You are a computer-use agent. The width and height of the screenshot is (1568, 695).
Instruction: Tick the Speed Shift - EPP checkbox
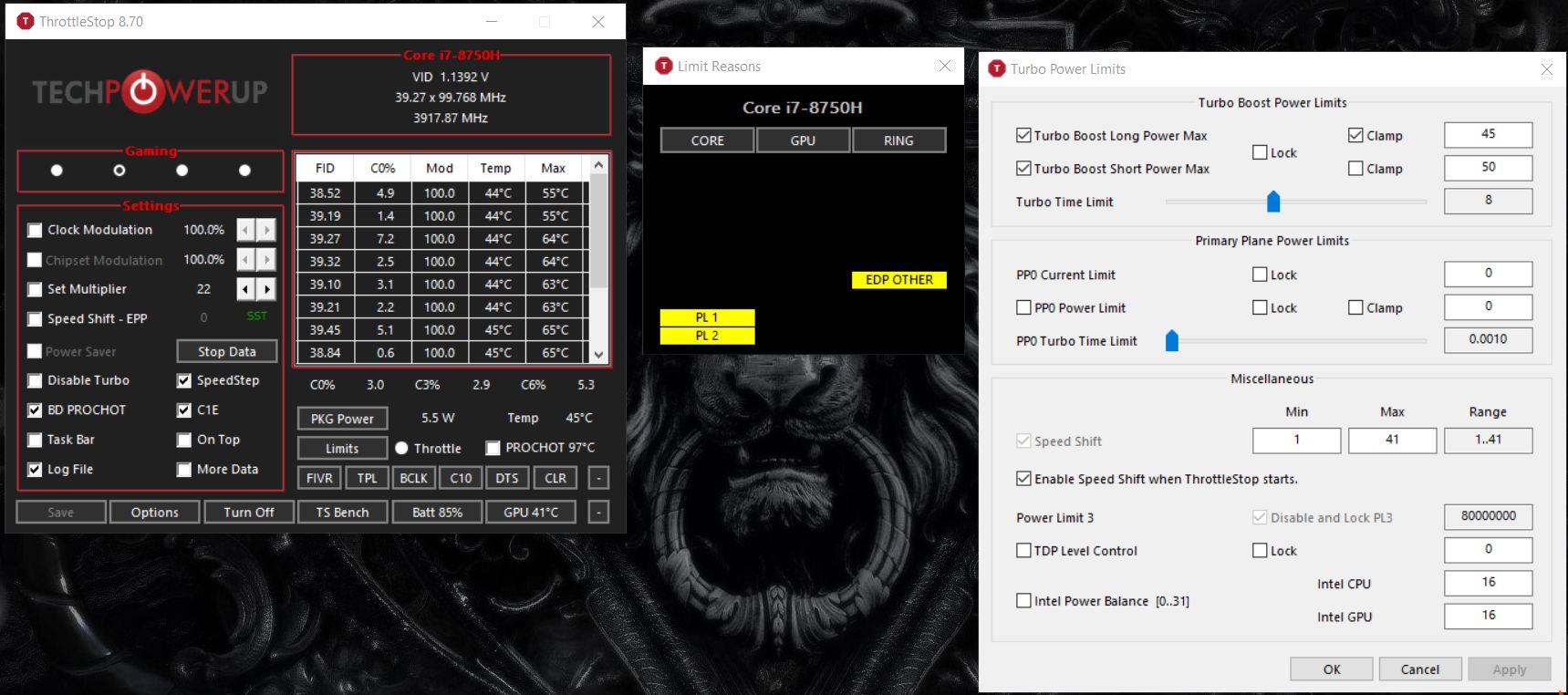click(x=35, y=318)
